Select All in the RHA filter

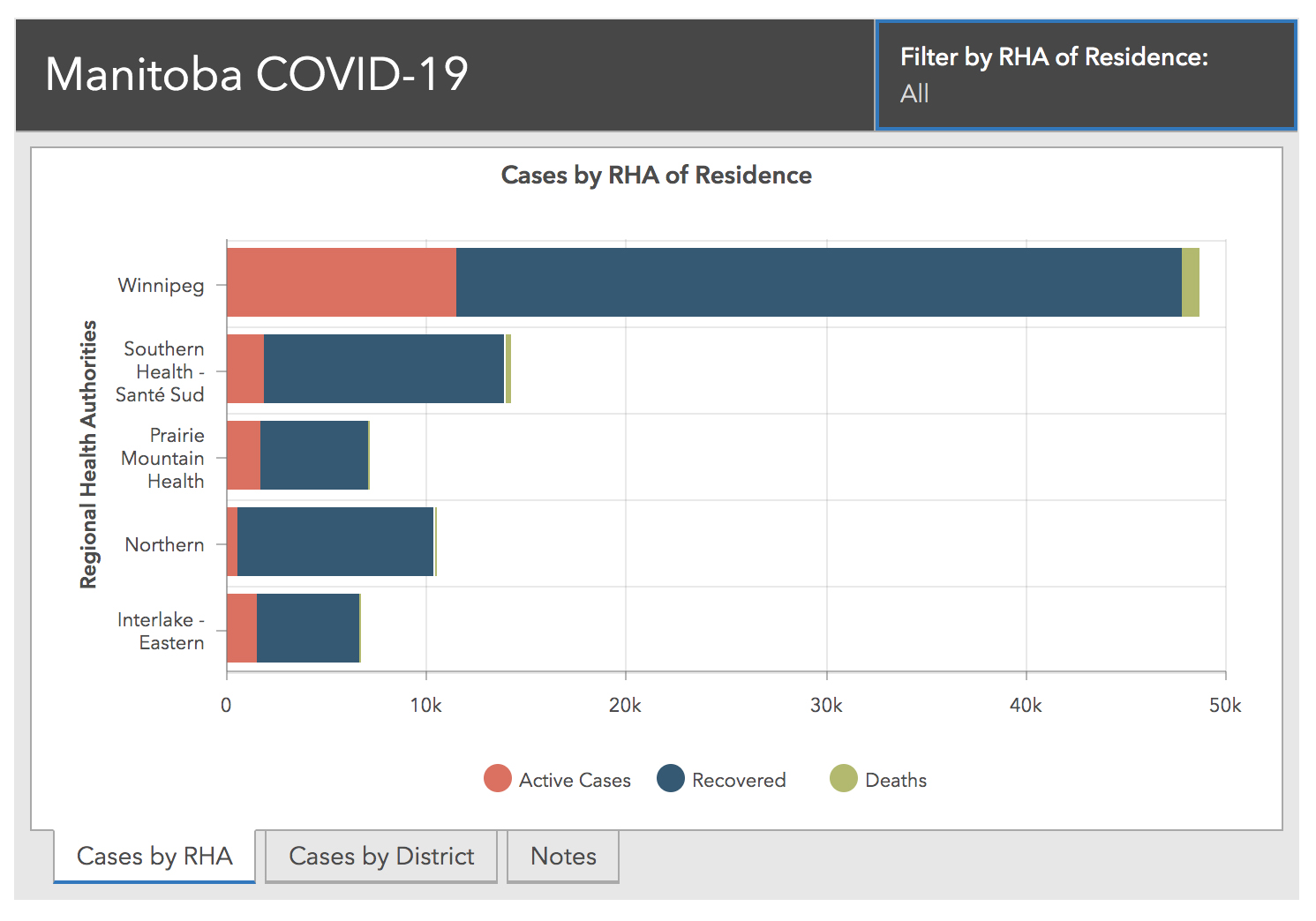pyautogui.click(x=915, y=94)
